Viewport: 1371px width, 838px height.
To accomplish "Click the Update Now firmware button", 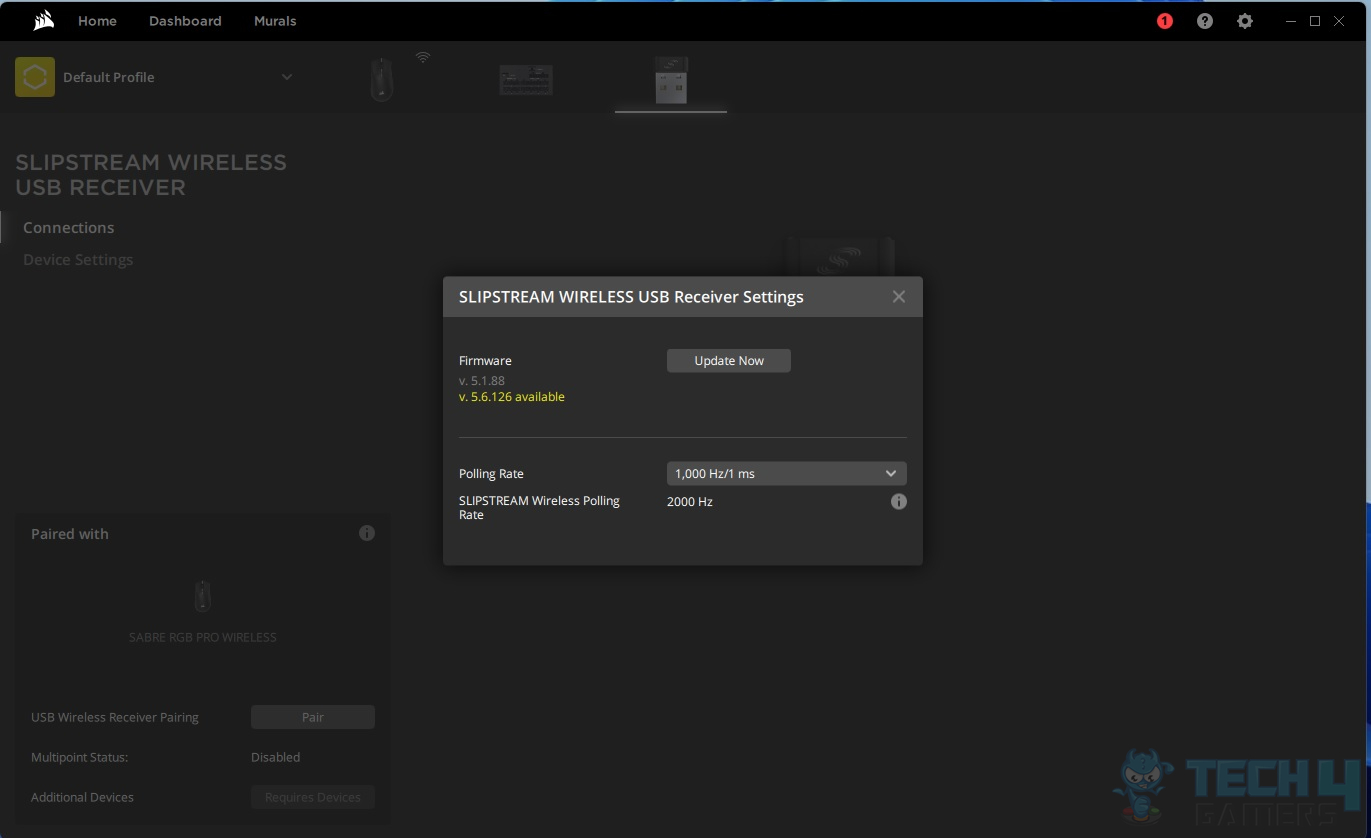I will point(729,361).
